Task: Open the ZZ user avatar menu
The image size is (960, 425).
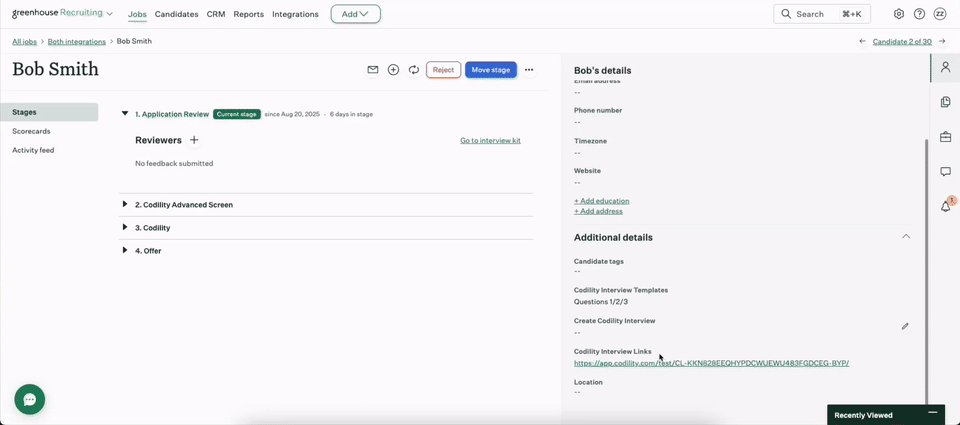Action: click(x=940, y=14)
